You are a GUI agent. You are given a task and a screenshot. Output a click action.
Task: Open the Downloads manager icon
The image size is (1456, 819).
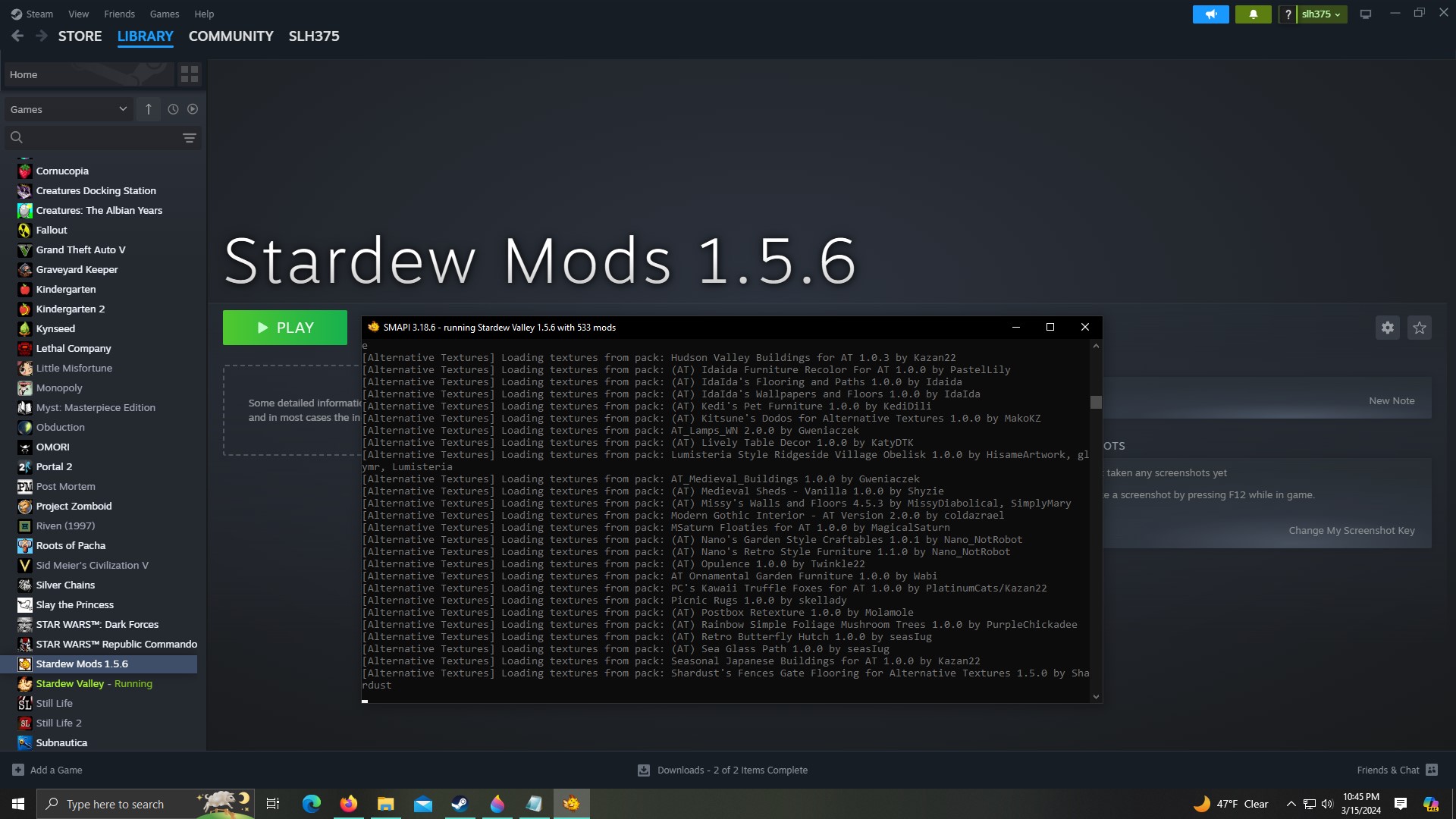[x=644, y=770]
